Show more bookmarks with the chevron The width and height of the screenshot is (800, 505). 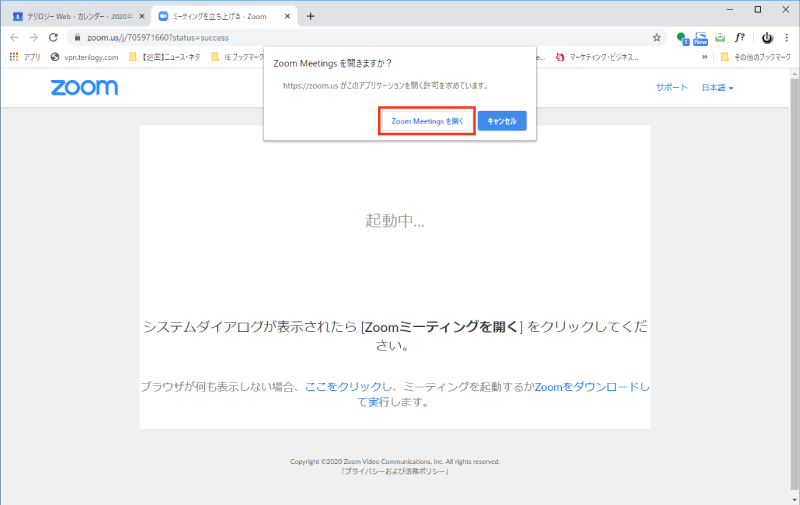[705, 57]
